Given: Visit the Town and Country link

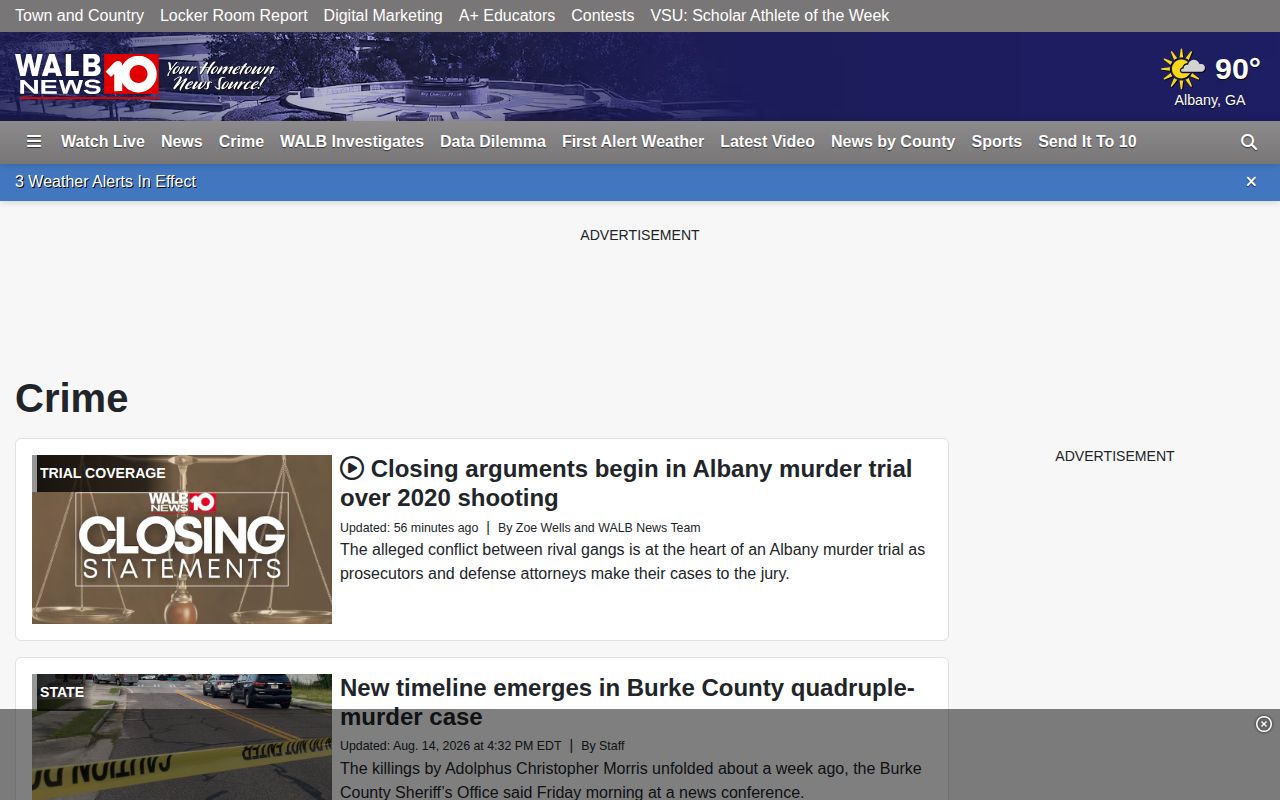Looking at the screenshot, I should click(79, 16).
